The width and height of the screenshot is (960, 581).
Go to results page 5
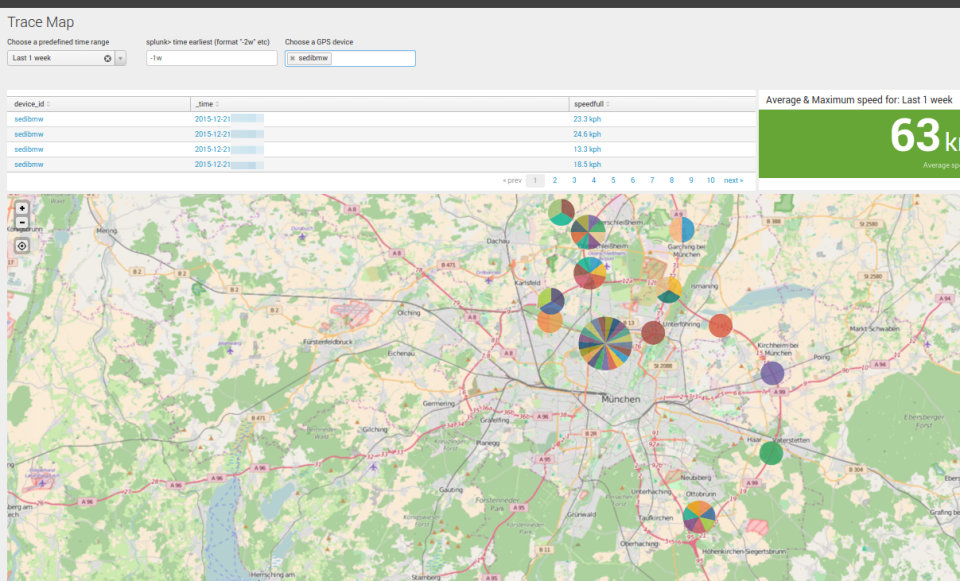(x=613, y=181)
